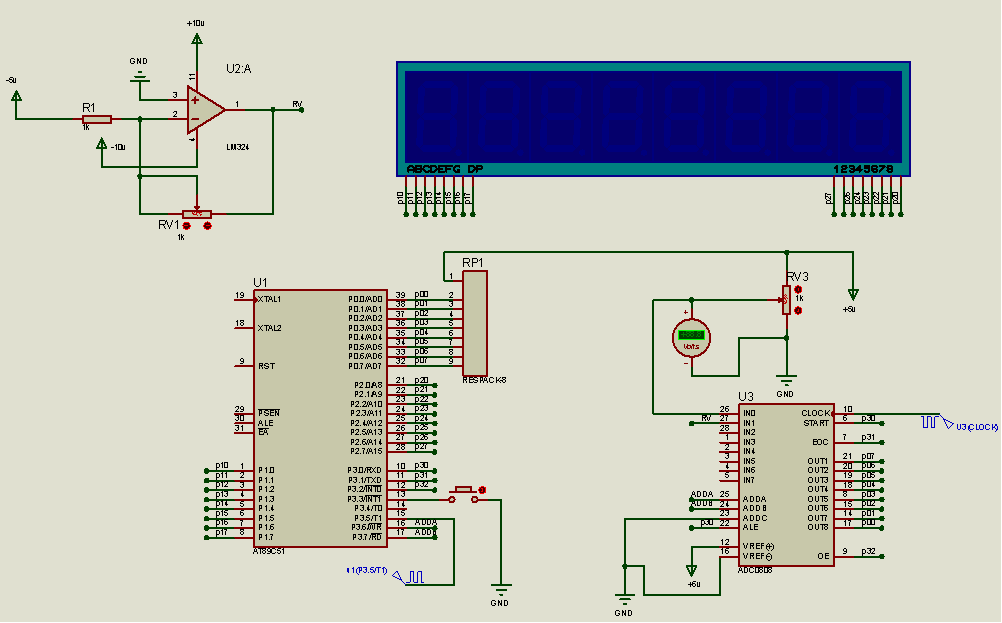Select the -5u power terminal arrow
The width and height of the screenshot is (1002, 623).
(x=16, y=96)
